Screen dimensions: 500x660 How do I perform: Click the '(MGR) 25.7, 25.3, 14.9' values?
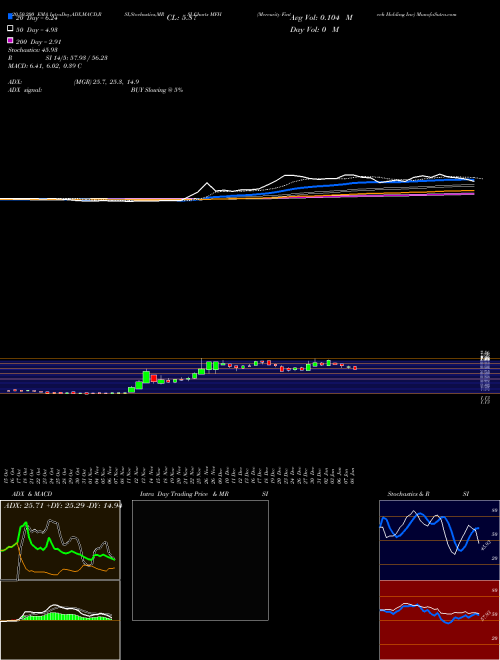pos(106,82)
